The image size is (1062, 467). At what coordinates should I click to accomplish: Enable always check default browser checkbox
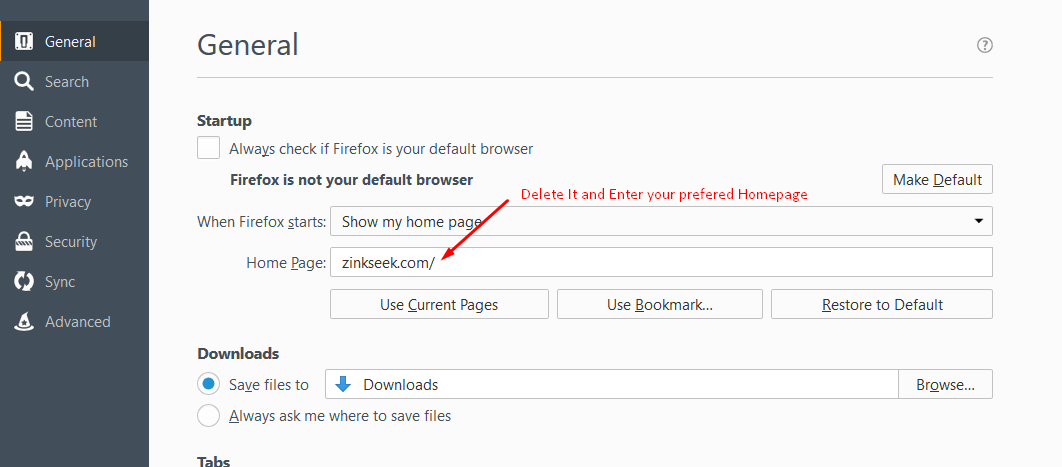[208, 148]
